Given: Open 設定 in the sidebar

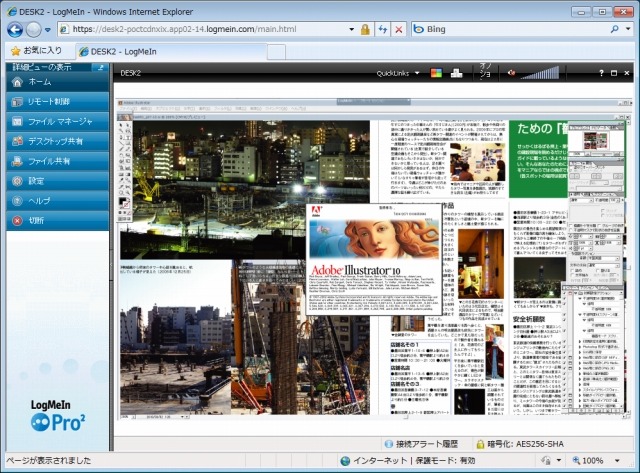Looking at the screenshot, I should (58, 181).
